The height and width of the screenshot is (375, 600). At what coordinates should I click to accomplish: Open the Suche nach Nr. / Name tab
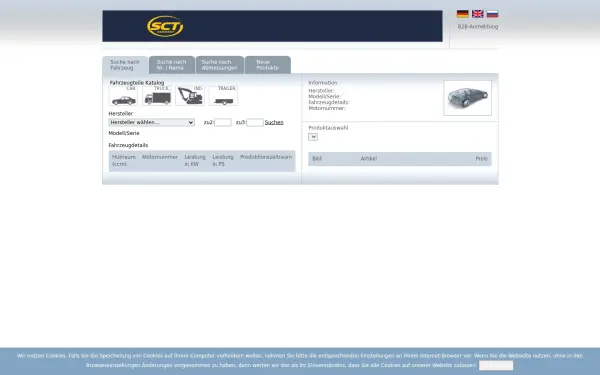pos(171,65)
